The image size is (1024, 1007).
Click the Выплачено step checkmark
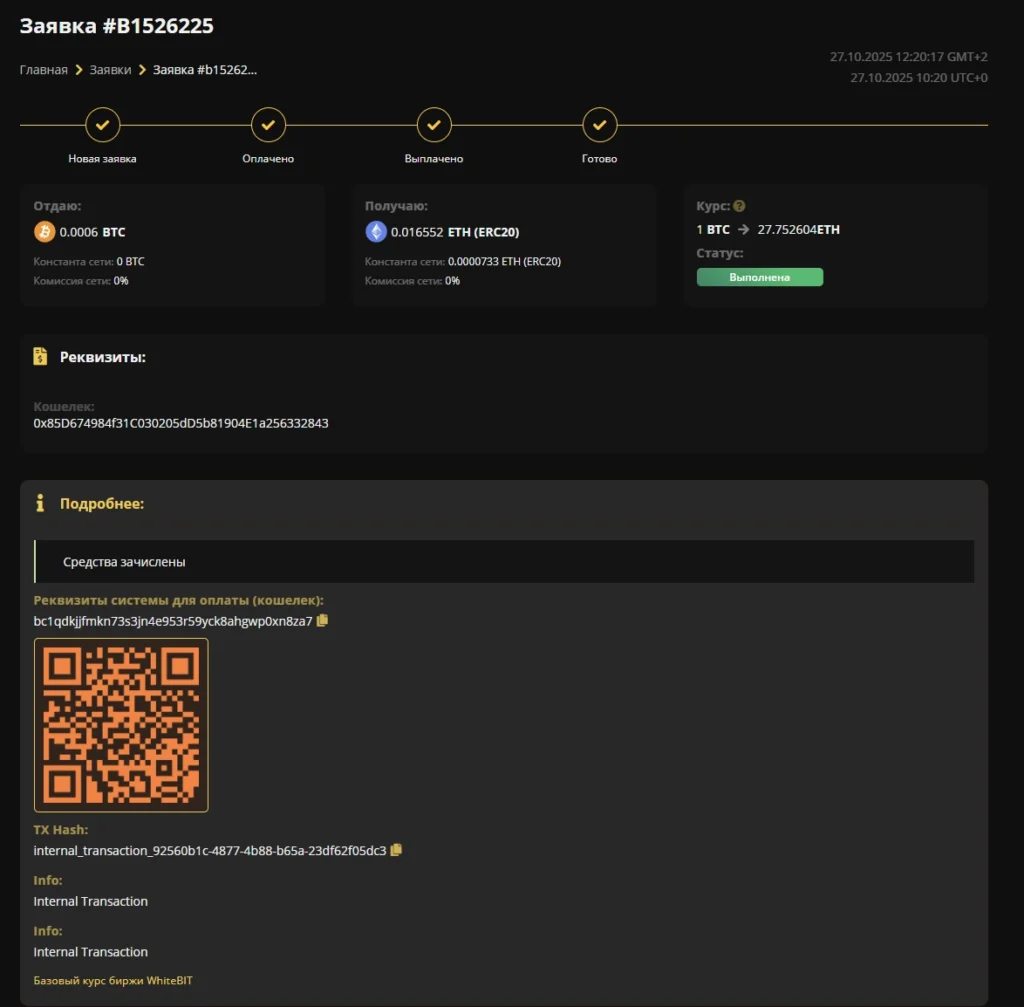click(x=434, y=125)
